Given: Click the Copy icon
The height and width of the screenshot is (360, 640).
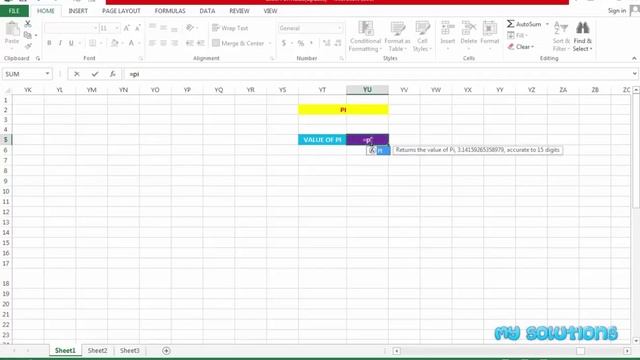Looking at the screenshot, I should pos(28,35).
